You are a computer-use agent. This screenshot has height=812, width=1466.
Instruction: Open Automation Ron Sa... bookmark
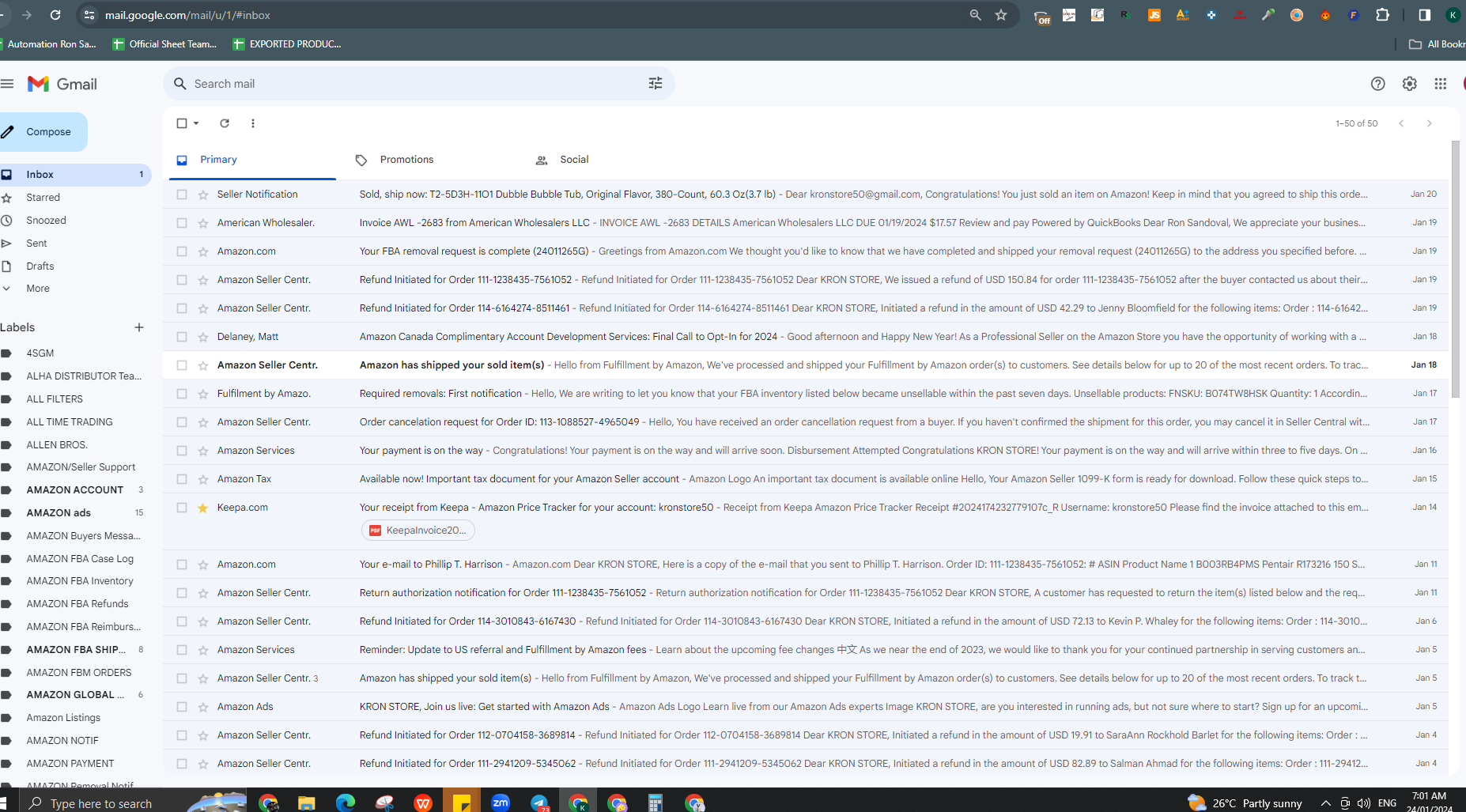point(49,44)
